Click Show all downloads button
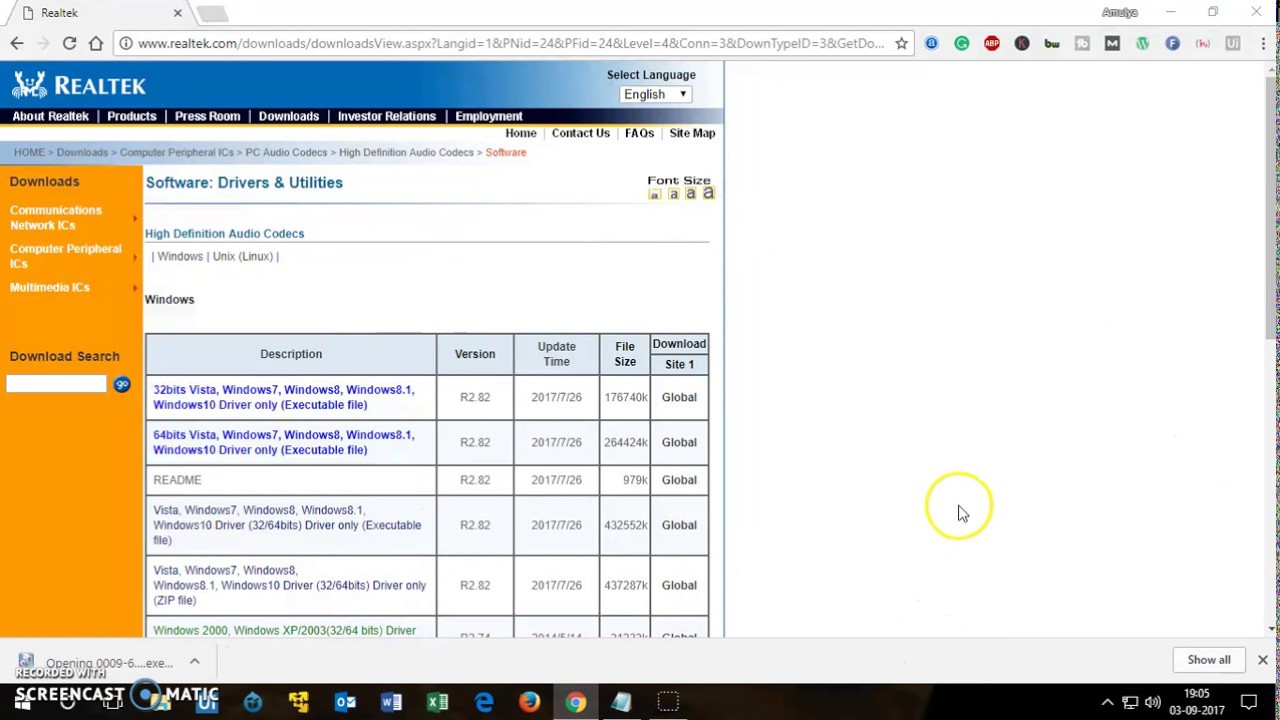This screenshot has width=1280, height=720. tap(1209, 660)
